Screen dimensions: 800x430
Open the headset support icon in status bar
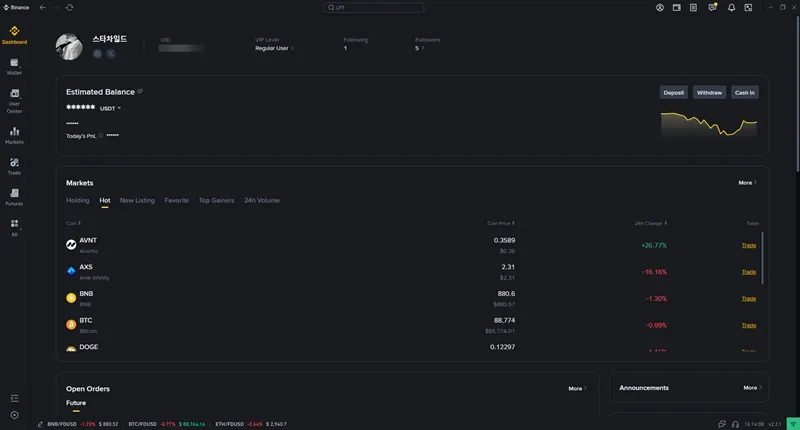[x=735, y=424]
